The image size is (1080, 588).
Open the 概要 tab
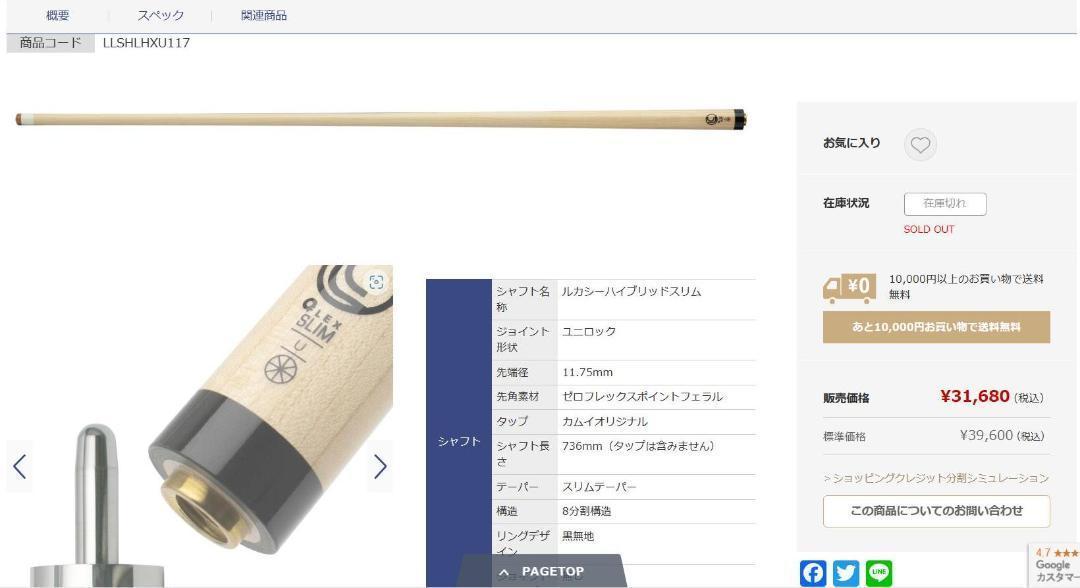(x=58, y=15)
